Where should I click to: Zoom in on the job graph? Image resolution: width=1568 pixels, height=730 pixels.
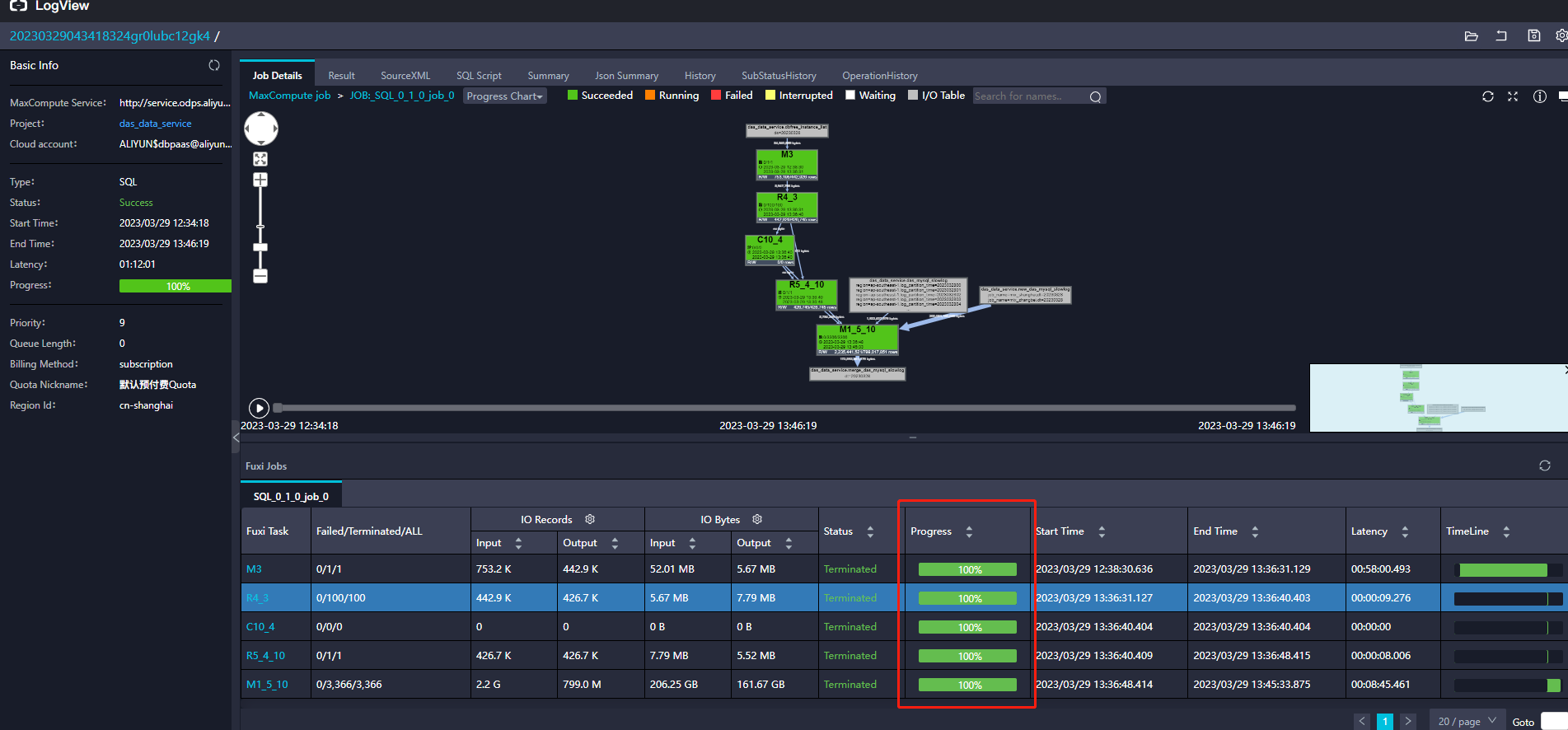pyautogui.click(x=260, y=180)
